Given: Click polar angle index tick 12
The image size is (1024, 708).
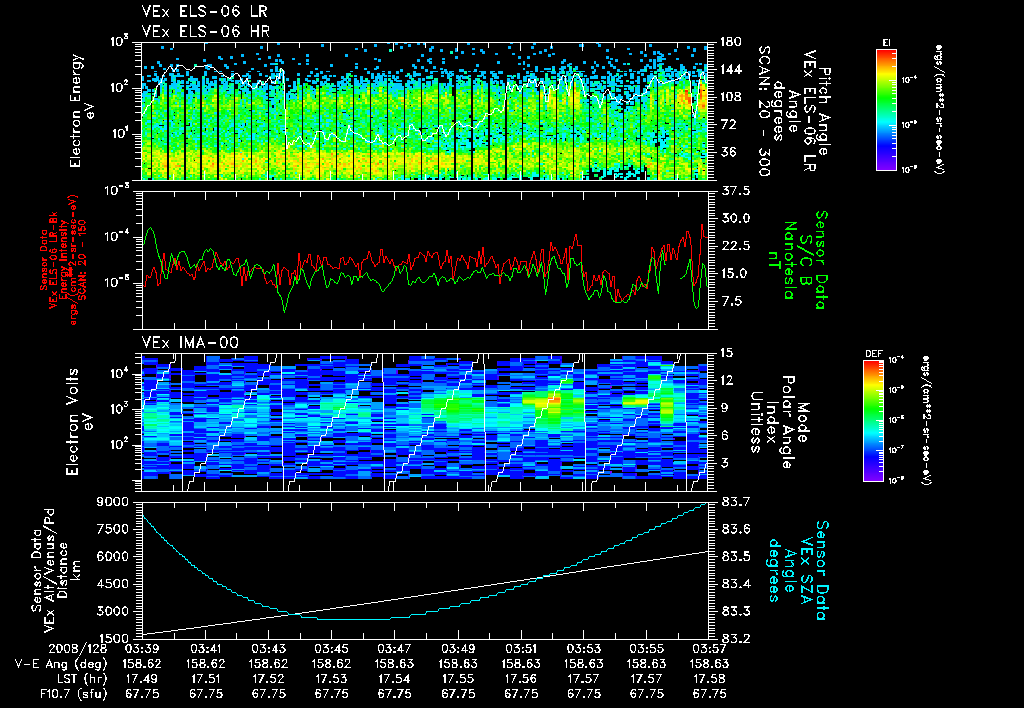Looking at the screenshot, I should click(x=728, y=380).
